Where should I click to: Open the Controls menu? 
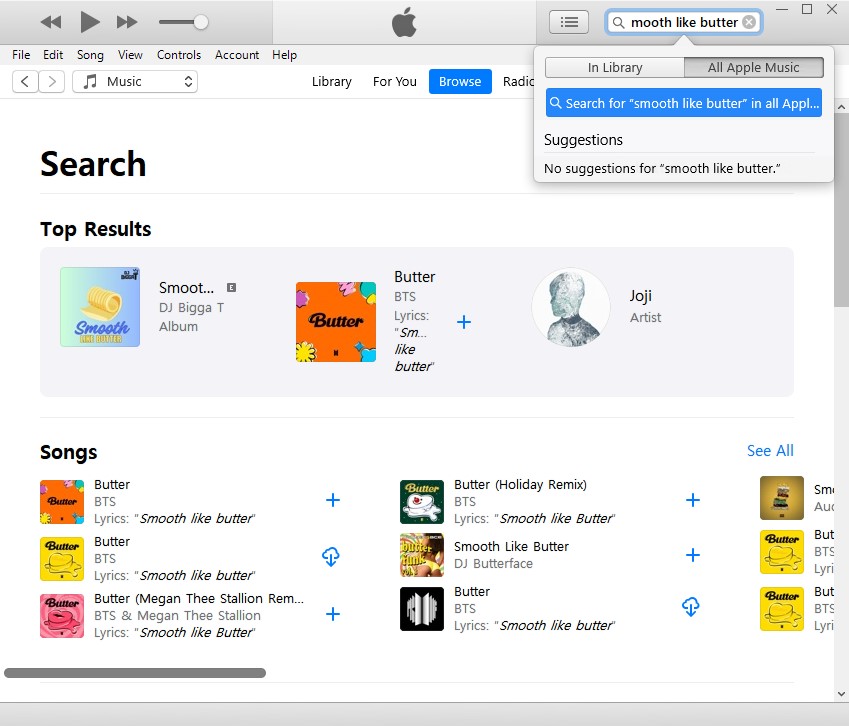[179, 55]
